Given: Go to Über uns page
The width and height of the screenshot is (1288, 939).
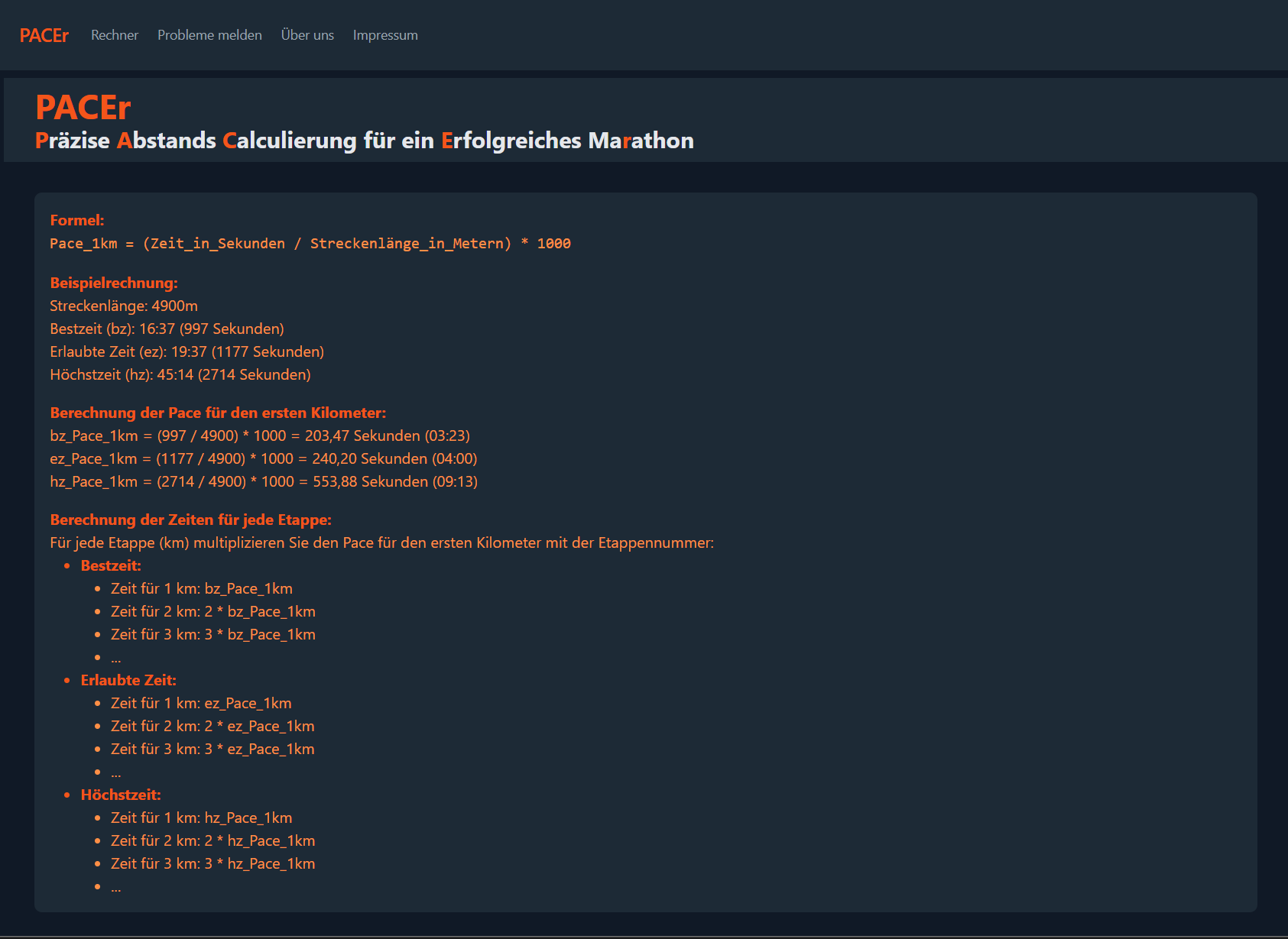Looking at the screenshot, I should coord(307,35).
